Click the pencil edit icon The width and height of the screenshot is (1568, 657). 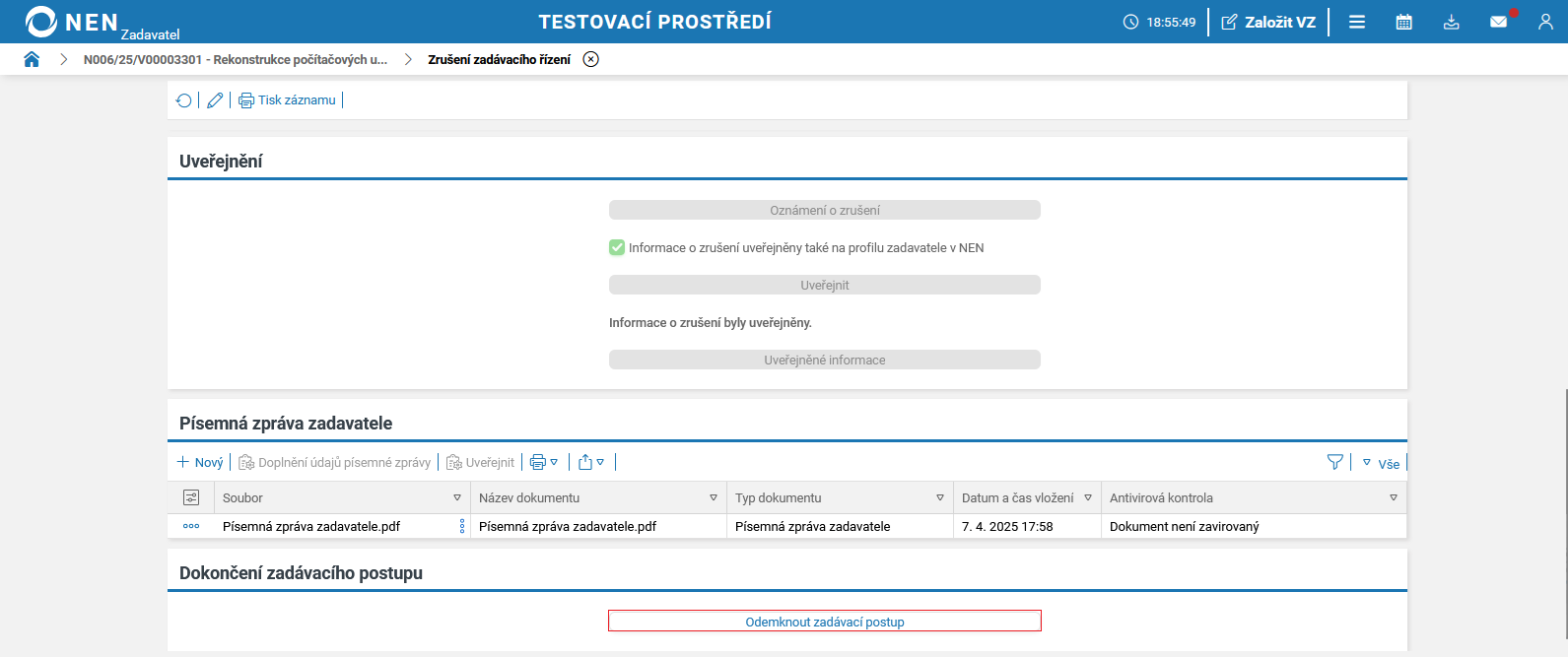click(215, 100)
